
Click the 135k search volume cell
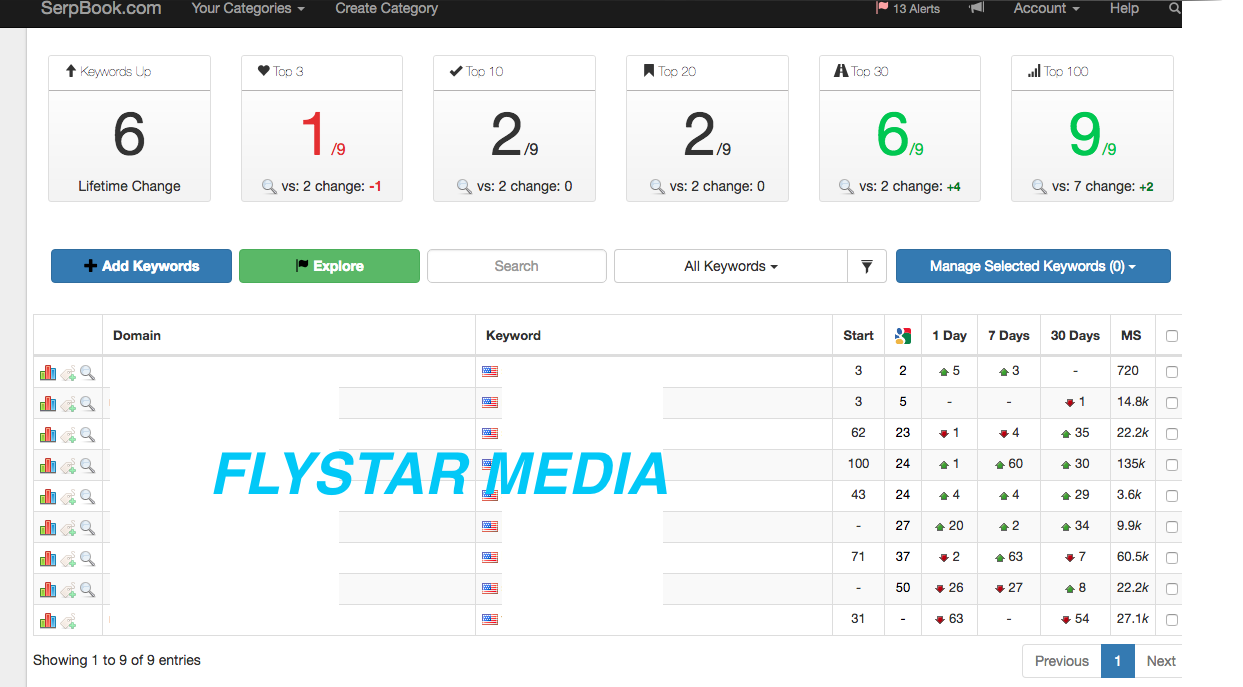1132,464
